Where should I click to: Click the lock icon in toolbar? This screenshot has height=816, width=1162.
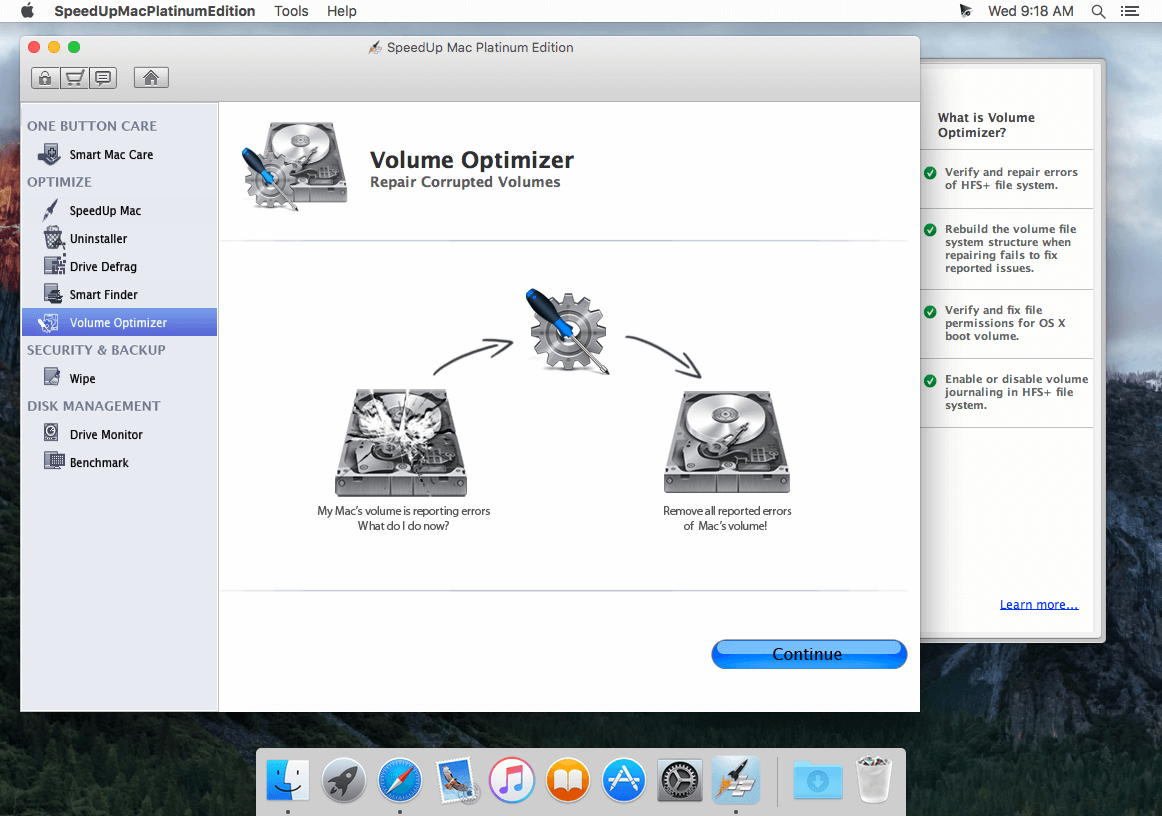click(x=45, y=78)
